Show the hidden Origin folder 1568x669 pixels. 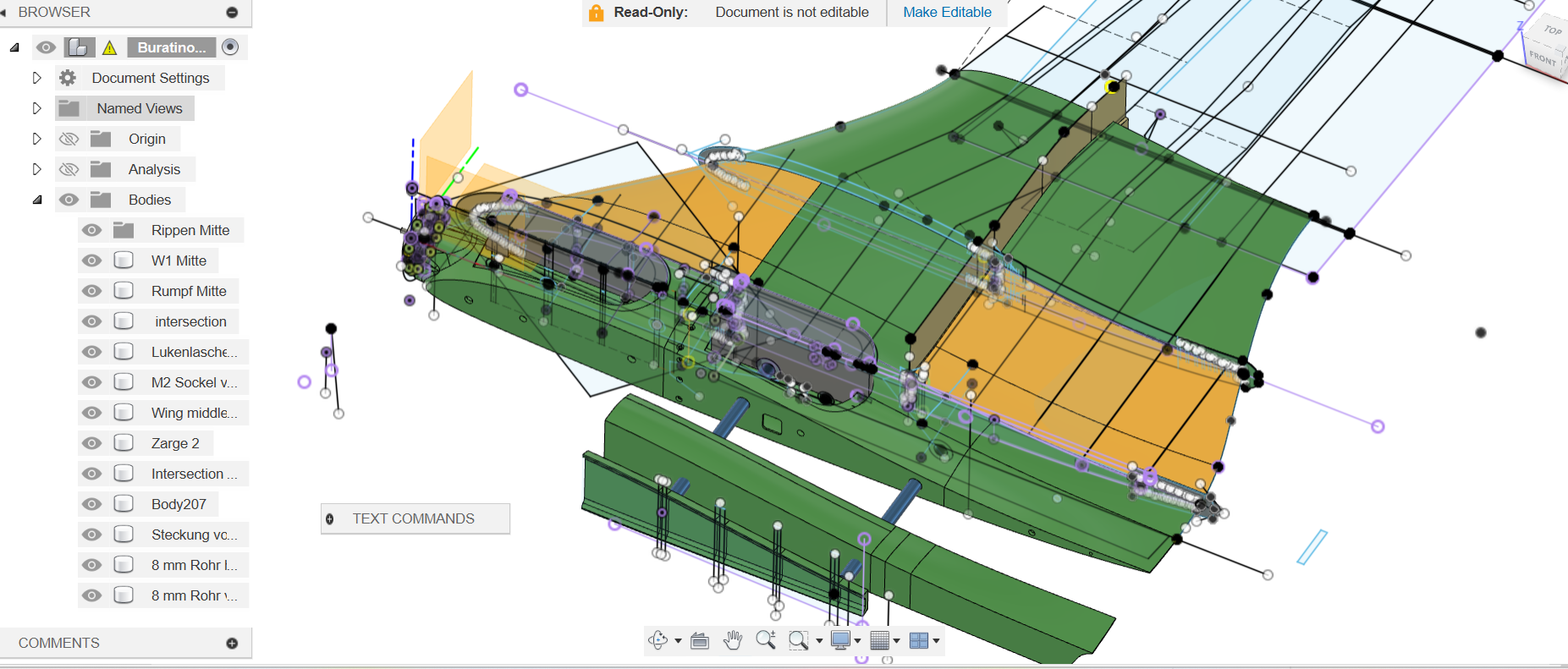pyautogui.click(x=69, y=139)
